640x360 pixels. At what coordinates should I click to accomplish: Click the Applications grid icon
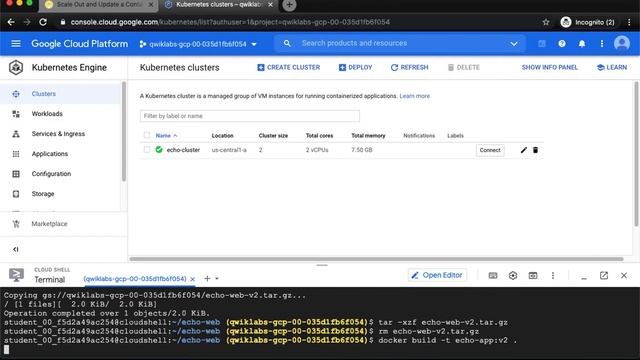[x=16, y=154]
